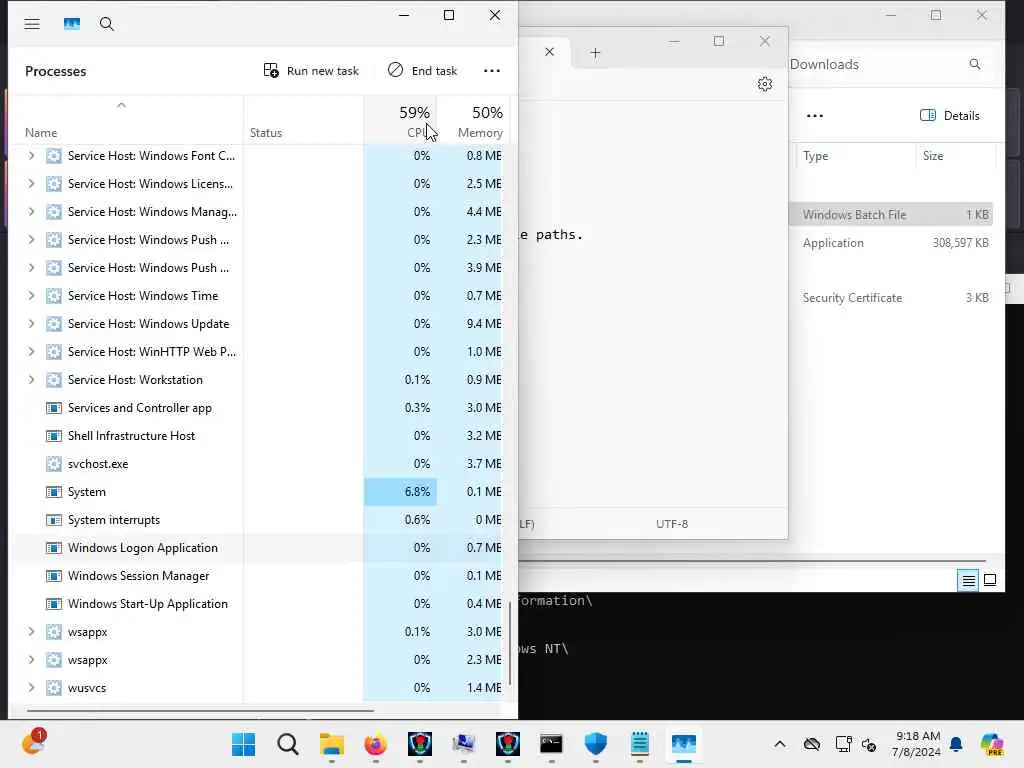Expand Service Host: Windows Font Cache row
This screenshot has width=1024, height=768.
[31, 155]
